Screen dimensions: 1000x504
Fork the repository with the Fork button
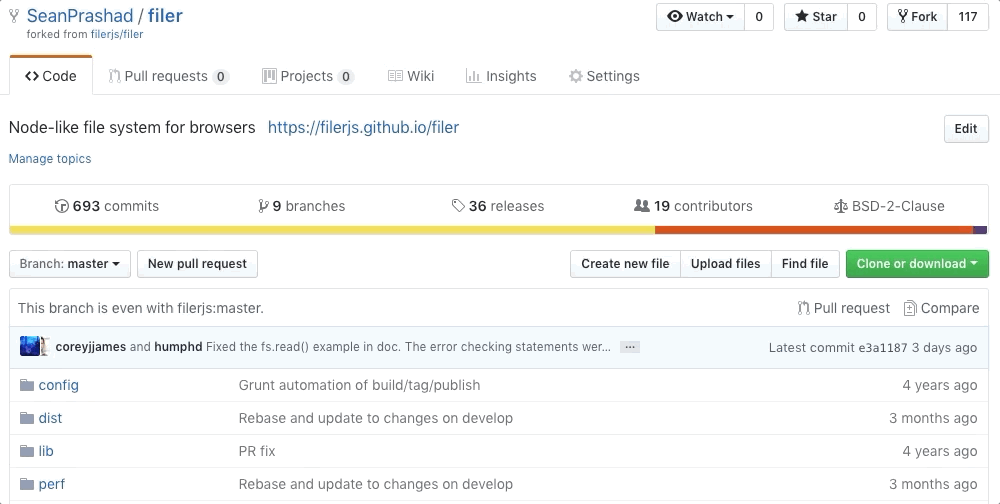coord(918,17)
